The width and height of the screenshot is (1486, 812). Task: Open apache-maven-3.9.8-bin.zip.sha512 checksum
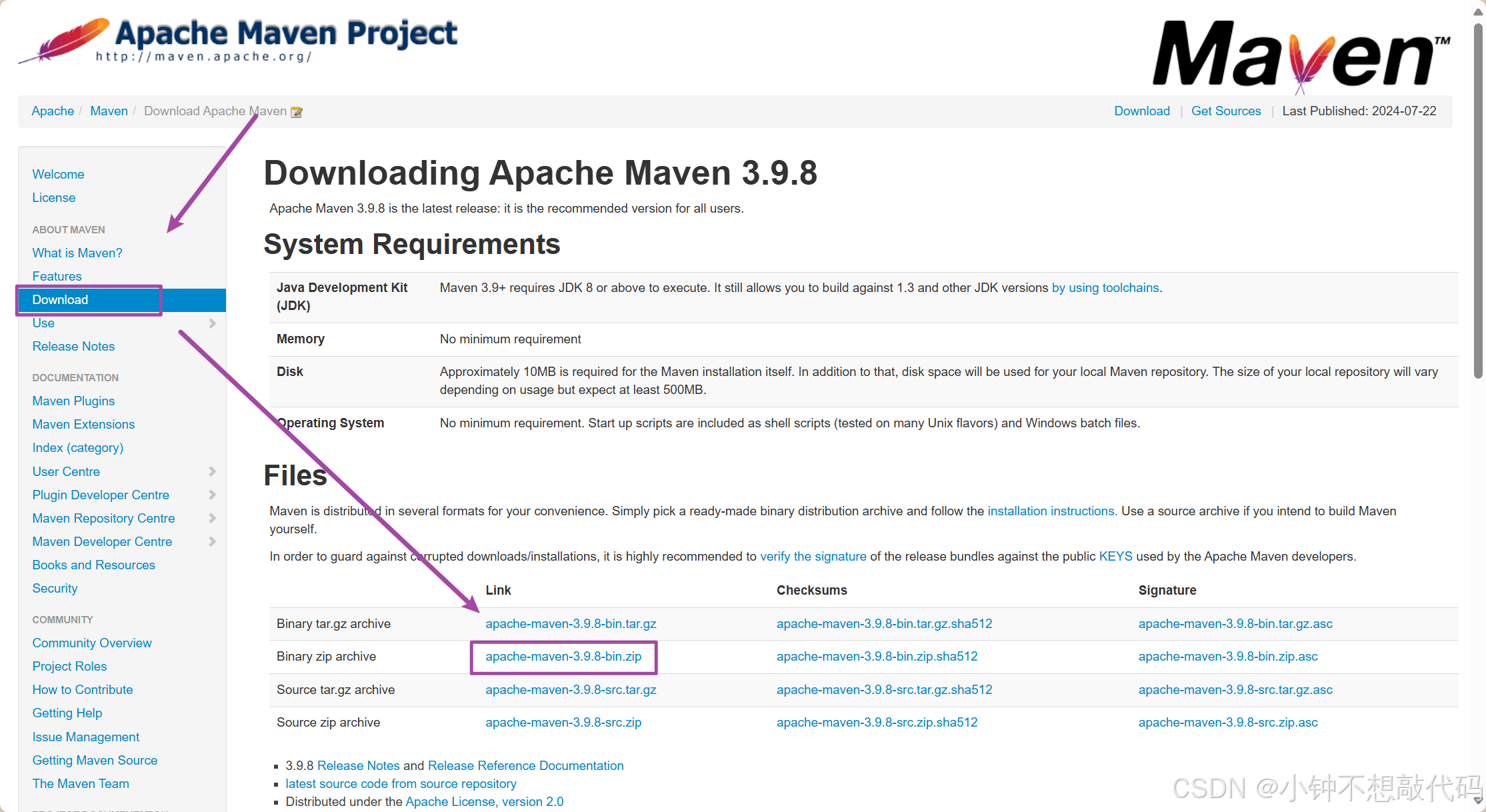pos(877,657)
